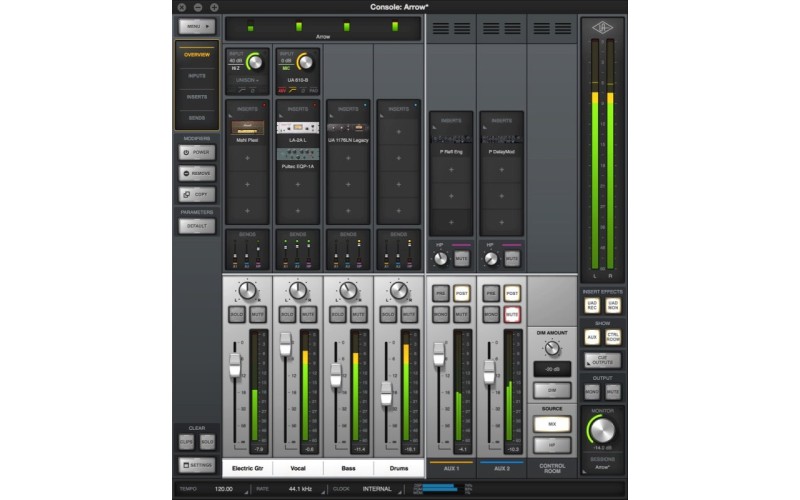Select Mix as monitor source
Screen dimensions: 800x500
(552, 424)
